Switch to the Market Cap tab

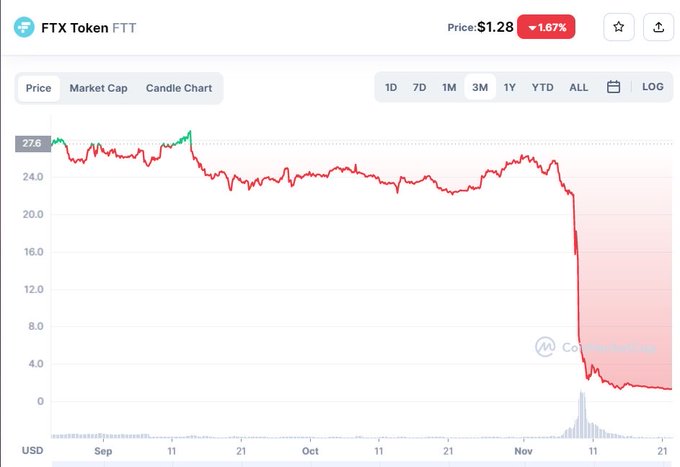[x=98, y=88]
